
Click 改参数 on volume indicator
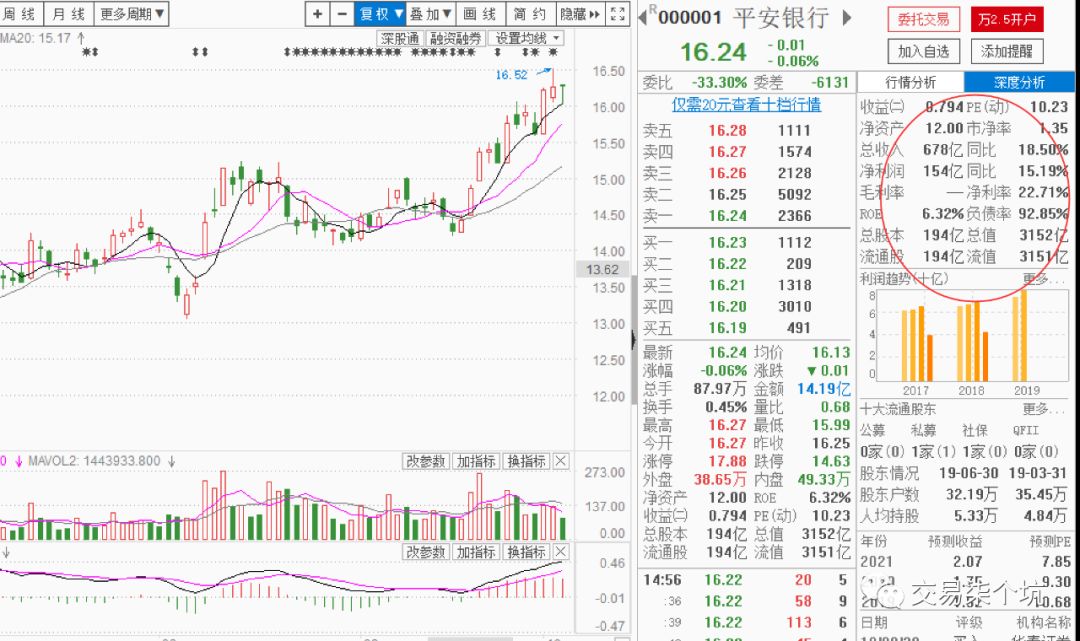click(x=426, y=461)
